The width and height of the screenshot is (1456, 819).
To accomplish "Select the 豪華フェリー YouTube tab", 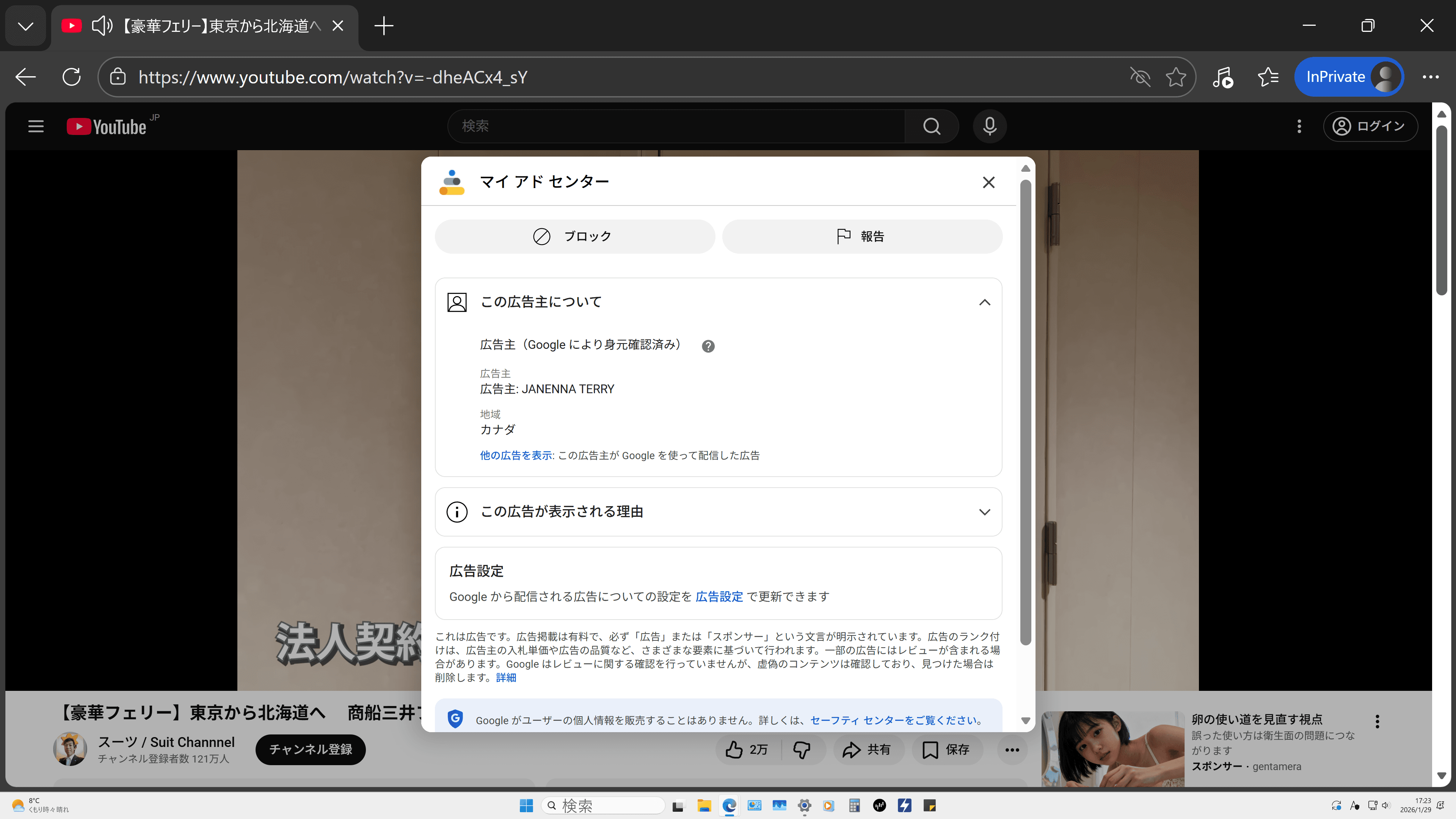I will pyautogui.click(x=221, y=26).
